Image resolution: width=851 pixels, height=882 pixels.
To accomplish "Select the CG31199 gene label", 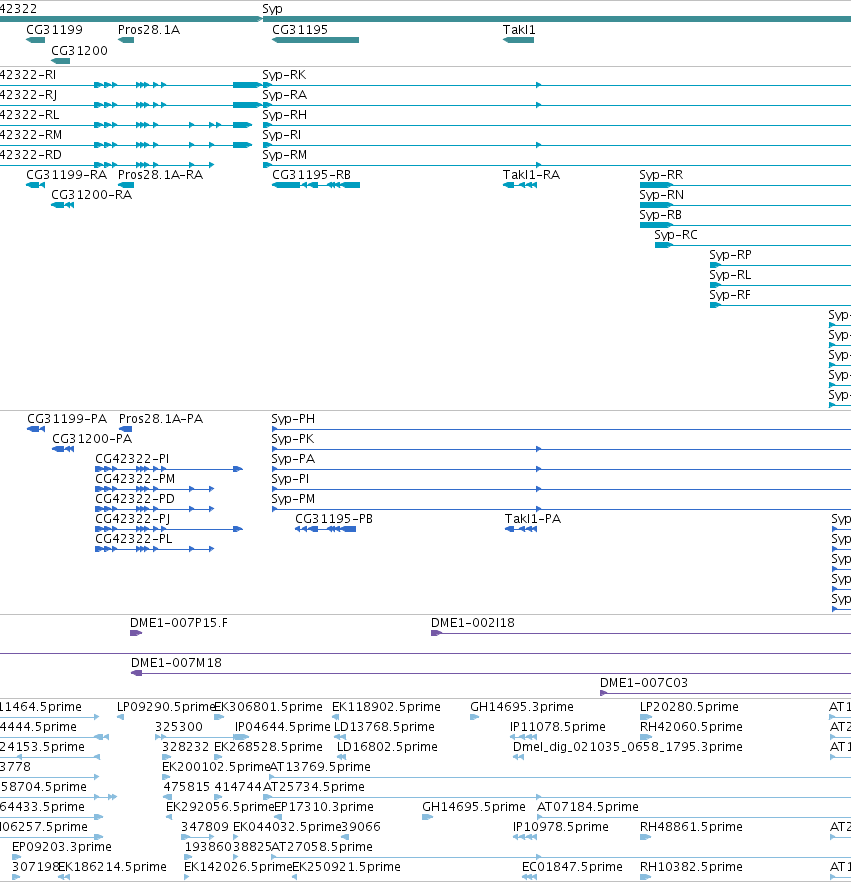I will [55, 30].
